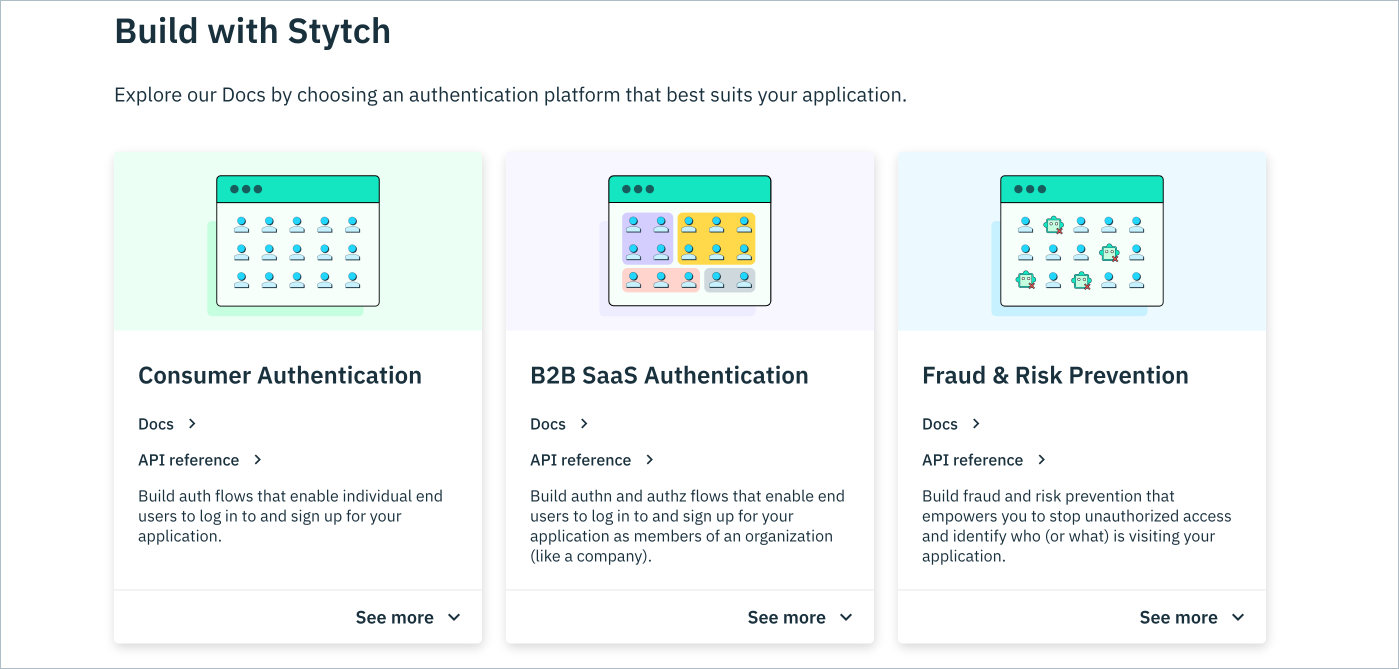Viewport: 1399px width, 669px height.
Task: Click the 'Build authn and authz' description text
Action: click(x=687, y=526)
